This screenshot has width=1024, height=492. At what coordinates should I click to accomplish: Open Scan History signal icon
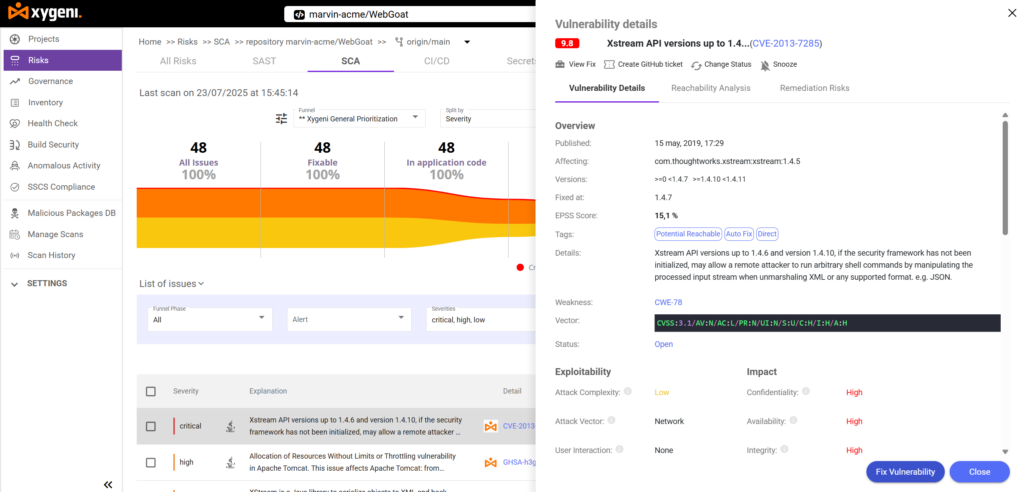(x=14, y=255)
